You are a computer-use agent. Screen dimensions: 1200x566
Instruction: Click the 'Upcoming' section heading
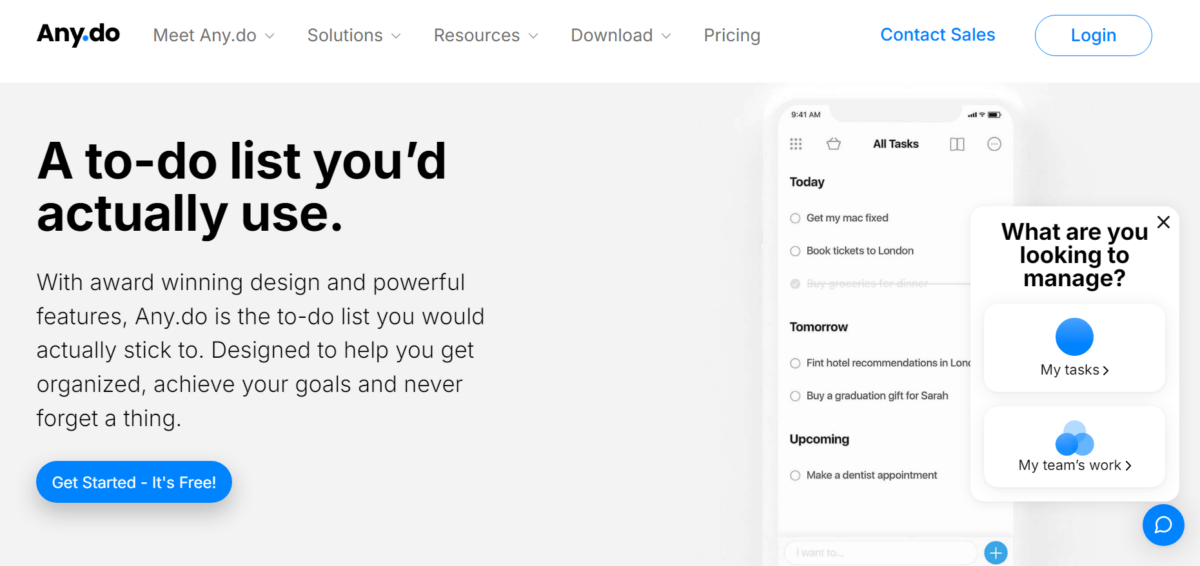(819, 439)
